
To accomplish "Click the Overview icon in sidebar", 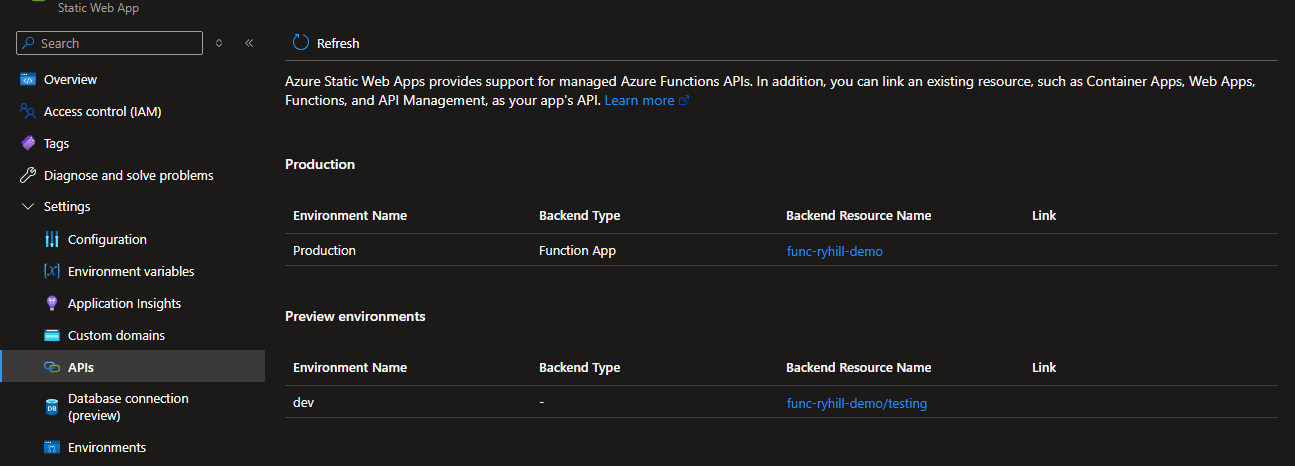I will pyautogui.click(x=28, y=80).
